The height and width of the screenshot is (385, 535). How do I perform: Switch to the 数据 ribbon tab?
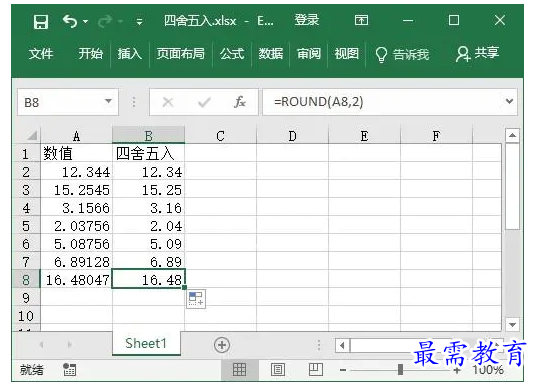pyautogui.click(x=271, y=54)
